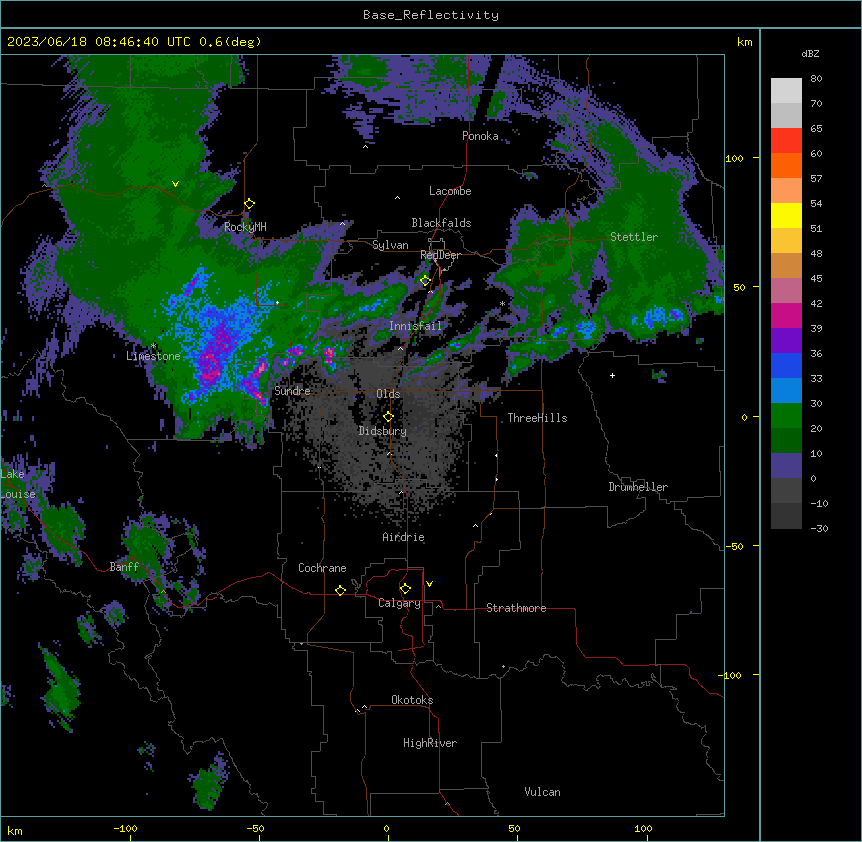Screen dimensions: 862x842
Task: Select the yellow 51–54 dBZ legend swatch
Action: (786, 216)
